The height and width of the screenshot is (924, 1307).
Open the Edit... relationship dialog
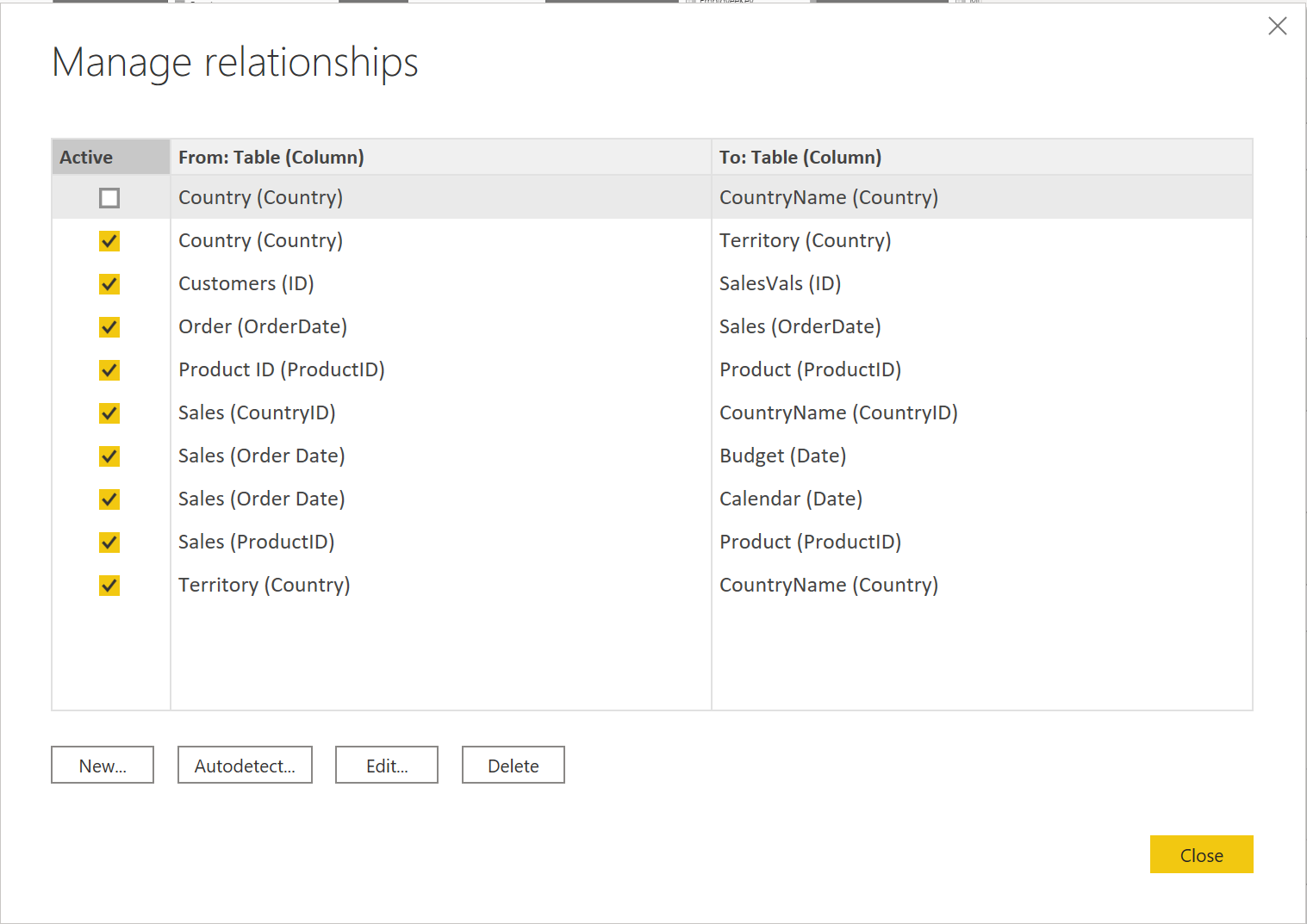387,766
